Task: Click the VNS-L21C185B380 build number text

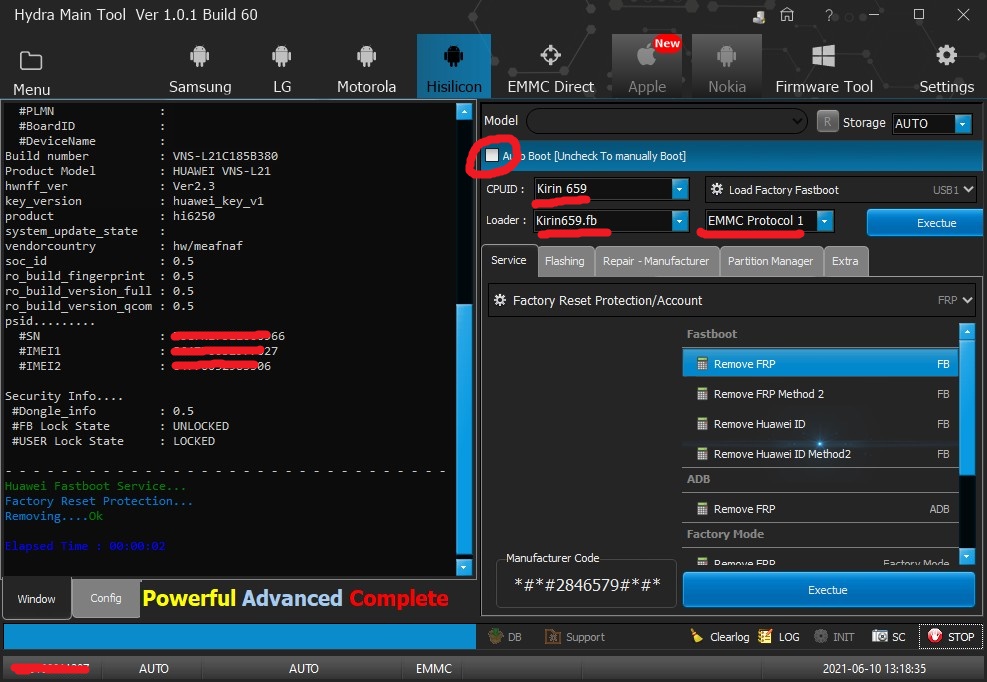Action: point(225,156)
